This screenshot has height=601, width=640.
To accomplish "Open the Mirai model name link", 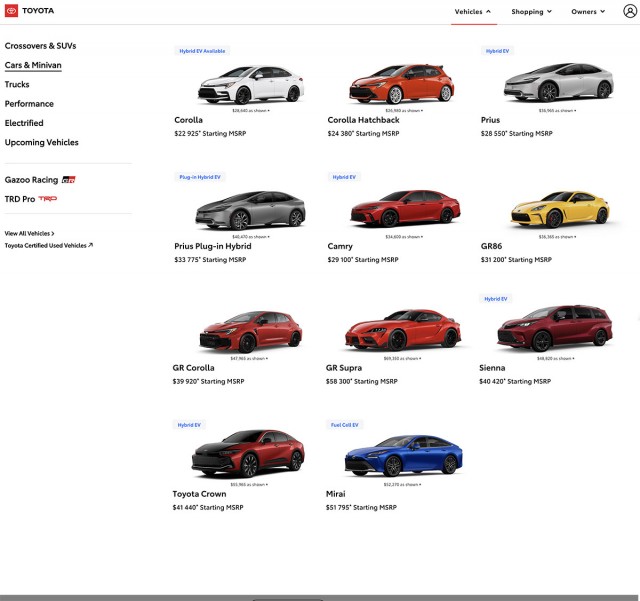I will point(336,494).
